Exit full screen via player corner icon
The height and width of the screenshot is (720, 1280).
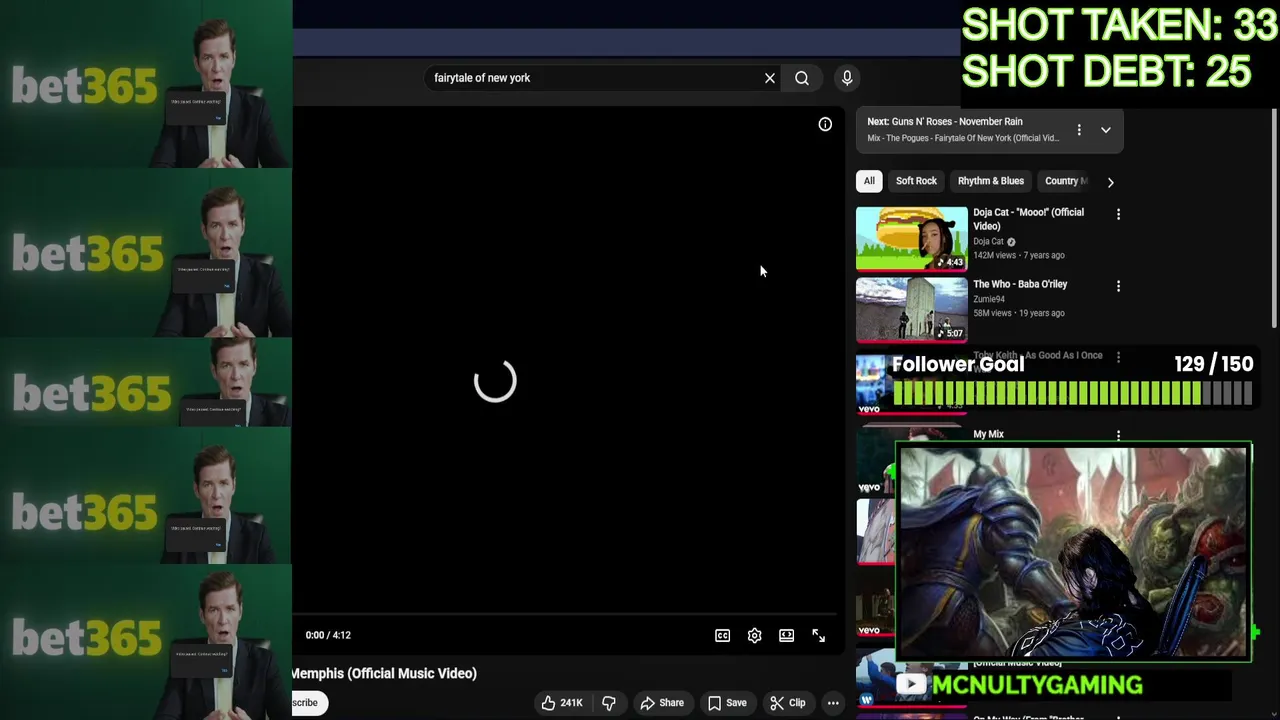[x=819, y=635]
